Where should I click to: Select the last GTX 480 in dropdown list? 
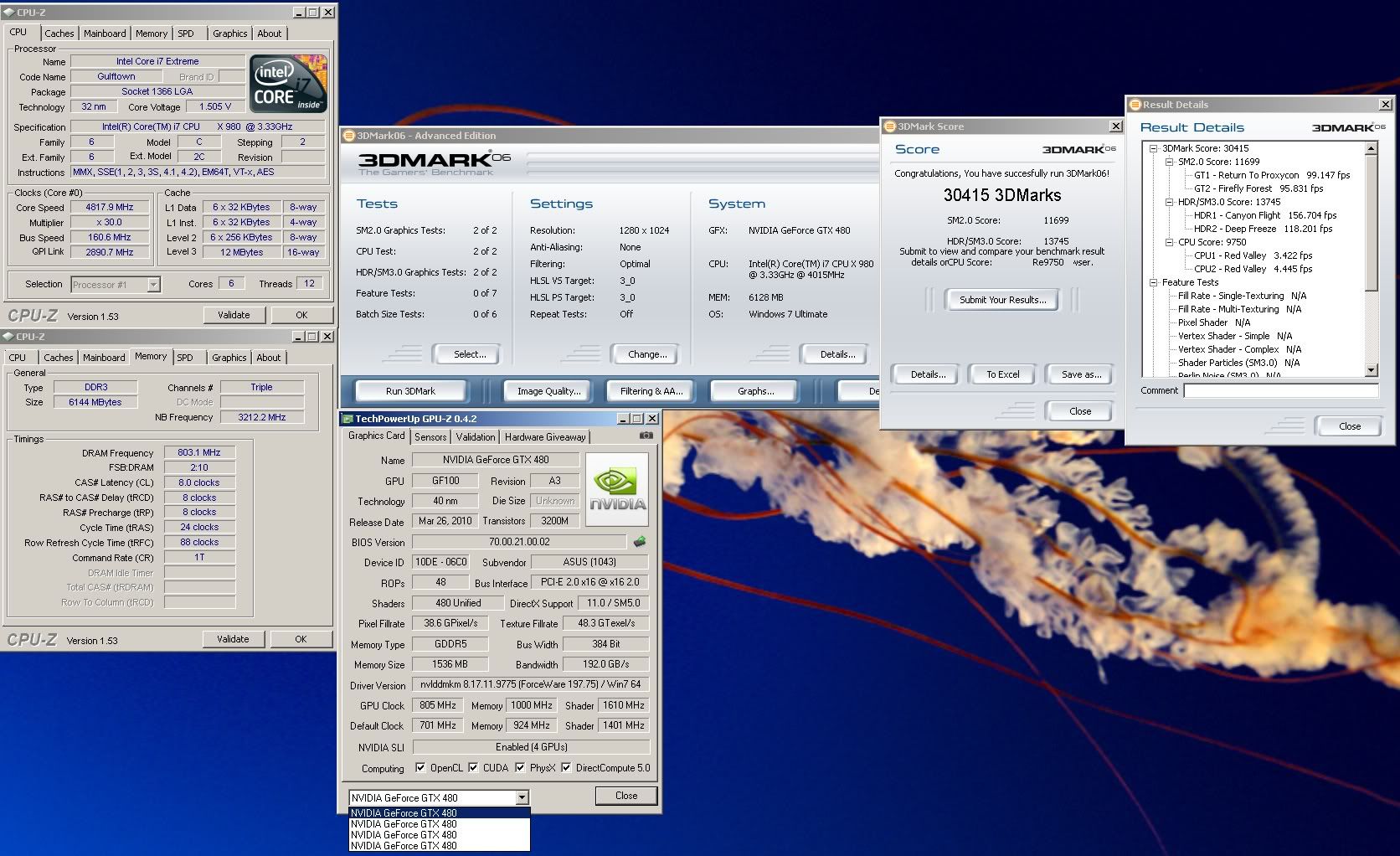[440, 846]
